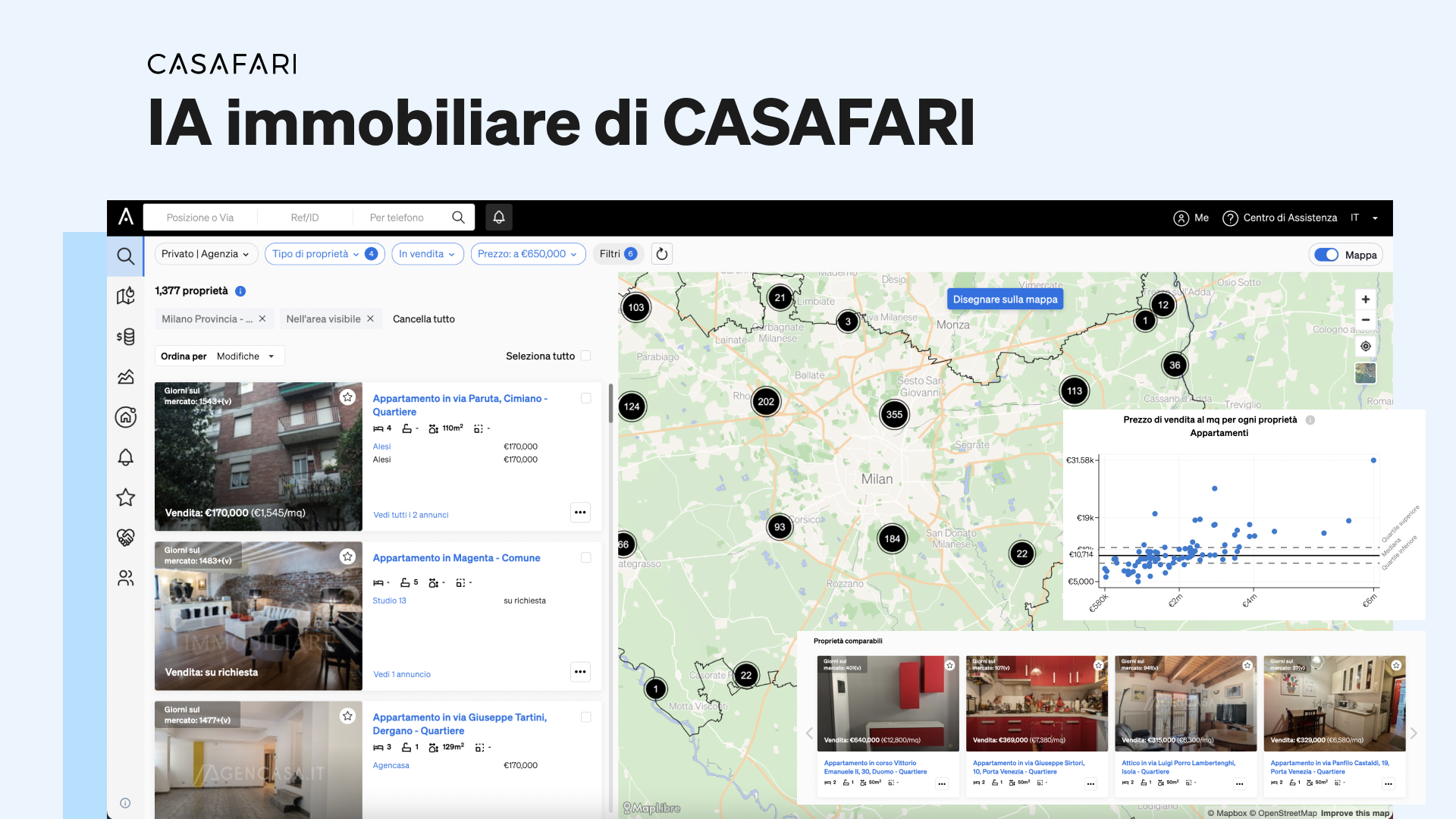
Task: Check the via Paruta apartment checkbox
Action: (x=586, y=398)
